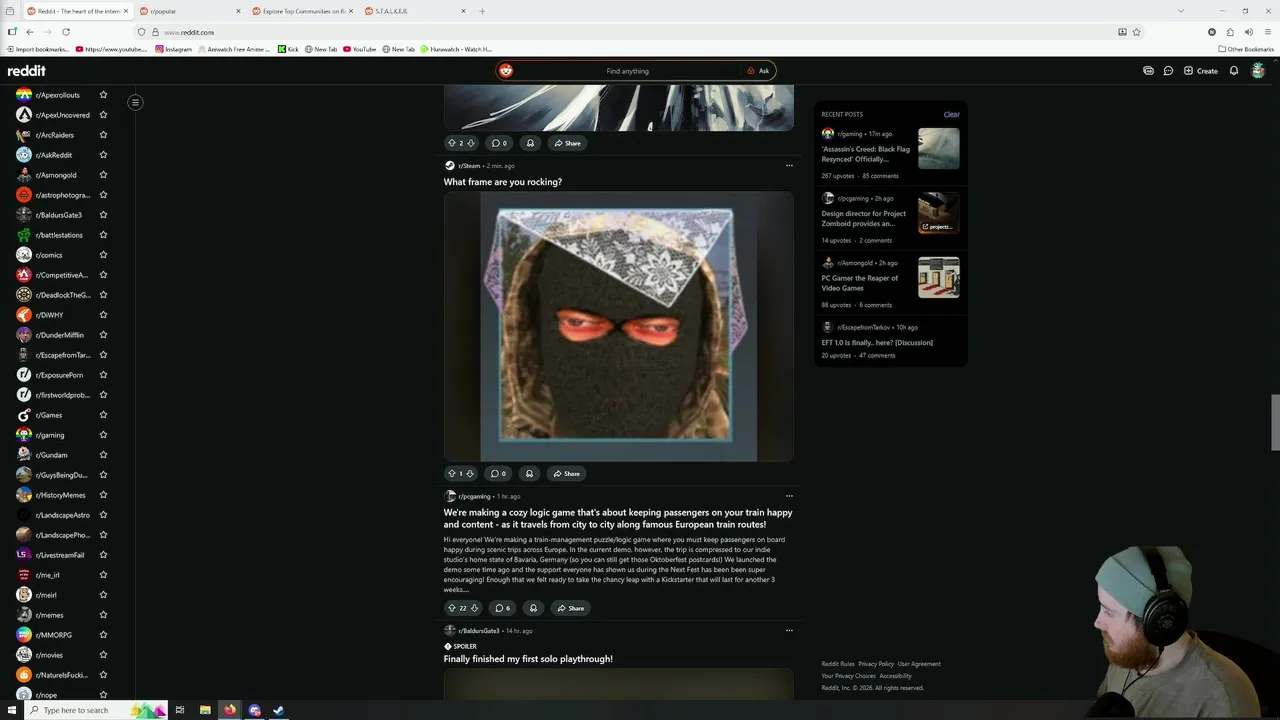1280x720 pixels.
Task: Go to the Reddit home logo
Action: coord(27,71)
